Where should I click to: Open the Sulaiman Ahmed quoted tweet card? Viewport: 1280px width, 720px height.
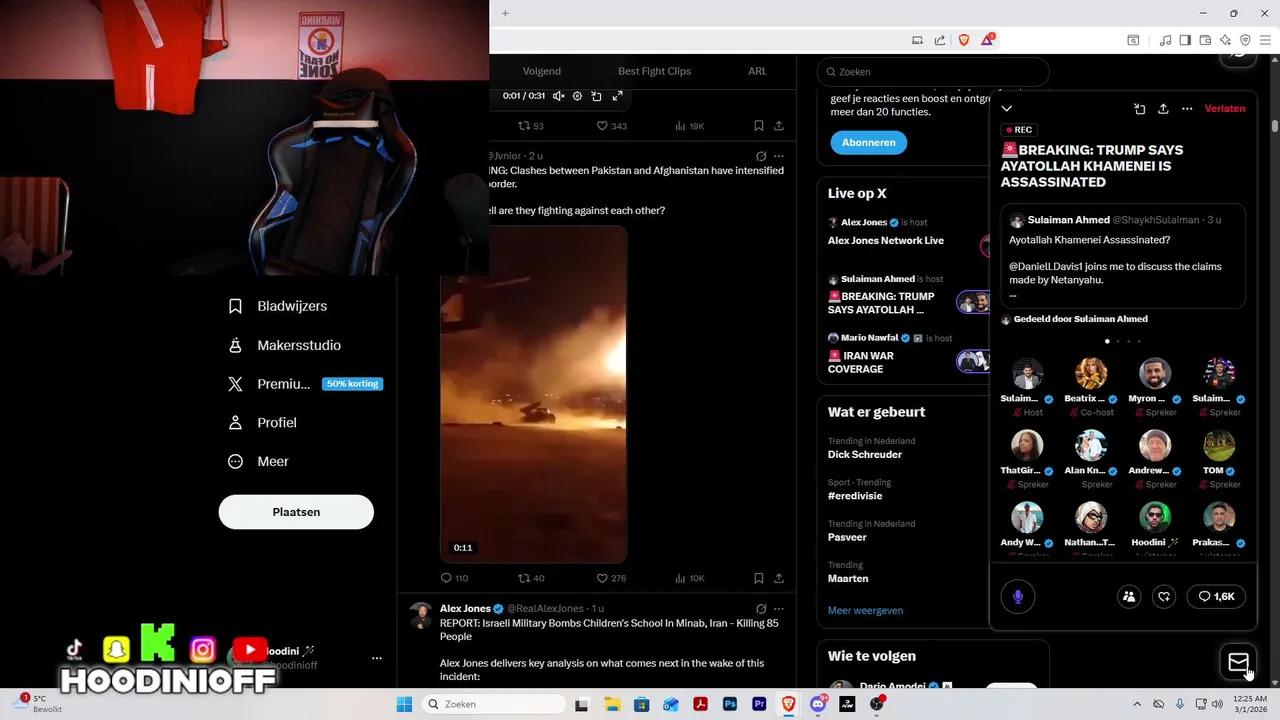(x=1123, y=256)
